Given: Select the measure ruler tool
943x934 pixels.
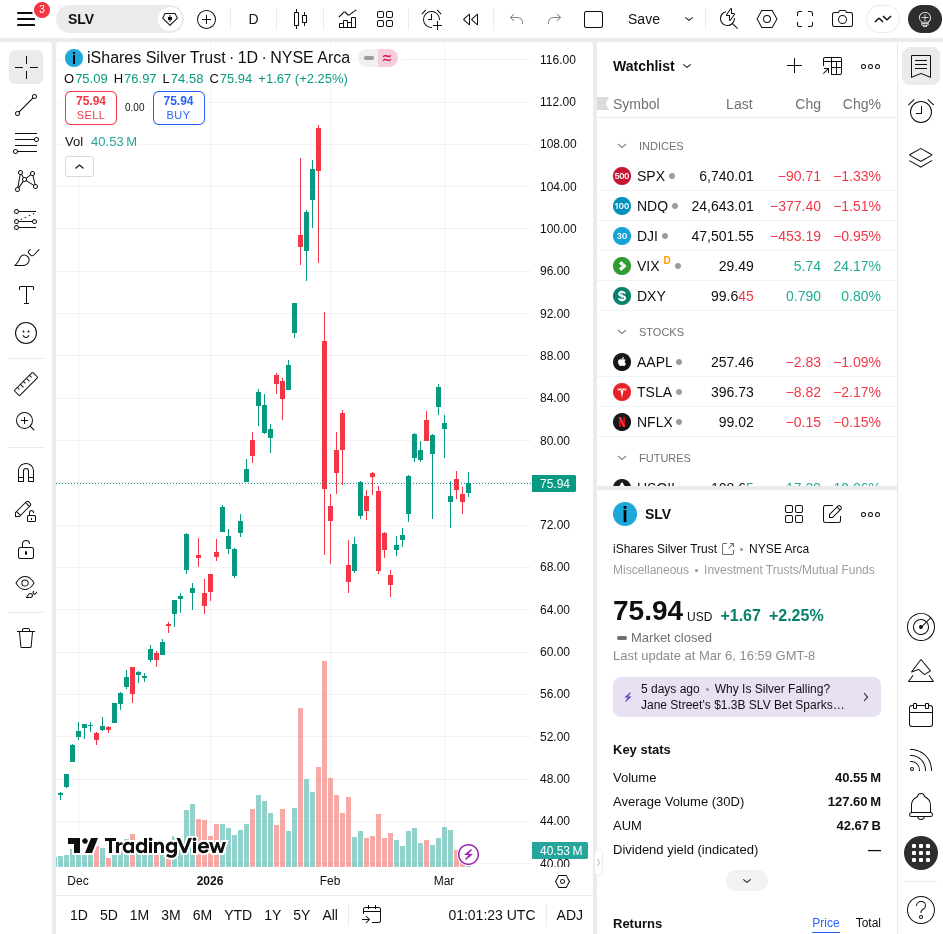Looking at the screenshot, I should coord(26,383).
